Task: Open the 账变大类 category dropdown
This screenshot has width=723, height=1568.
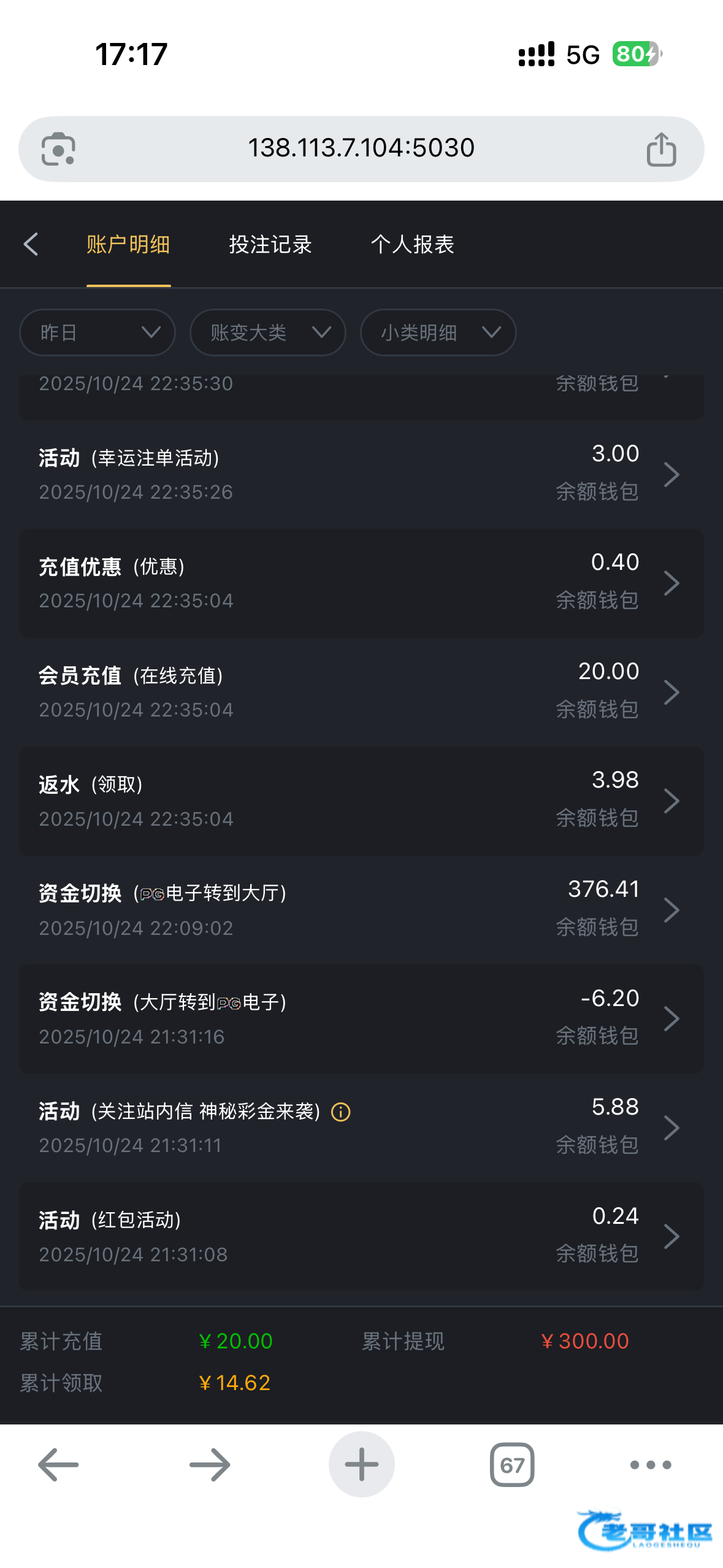Action: (x=267, y=332)
